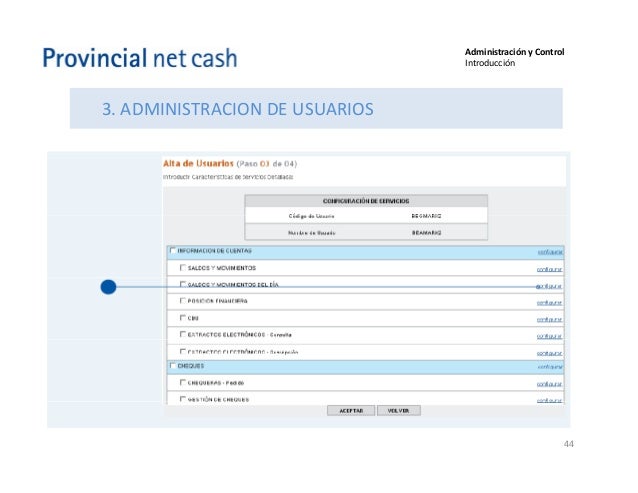Click the Nombre de Usuario label

tap(312, 233)
